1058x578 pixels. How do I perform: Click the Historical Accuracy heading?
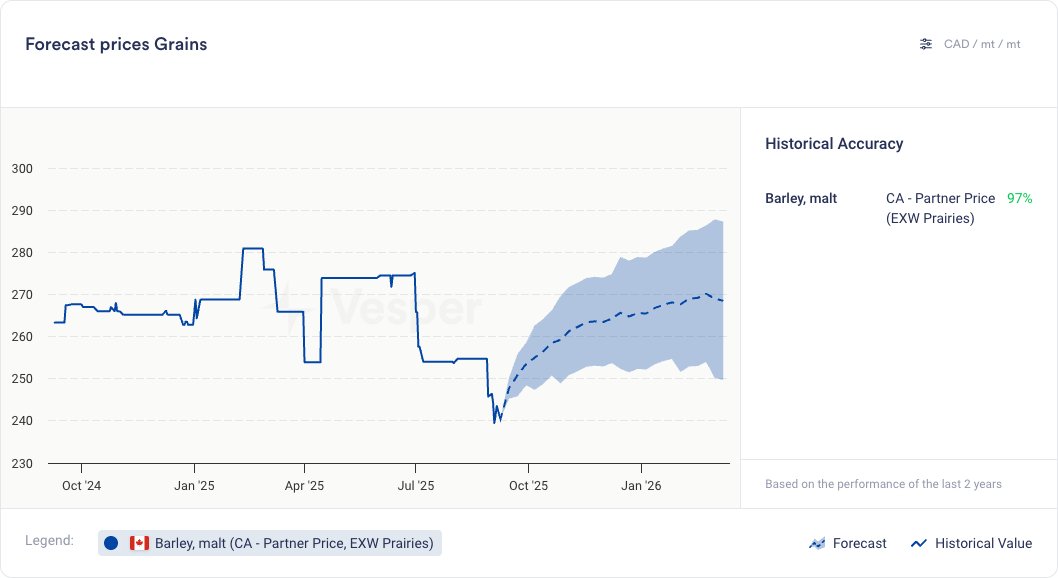[x=834, y=144]
